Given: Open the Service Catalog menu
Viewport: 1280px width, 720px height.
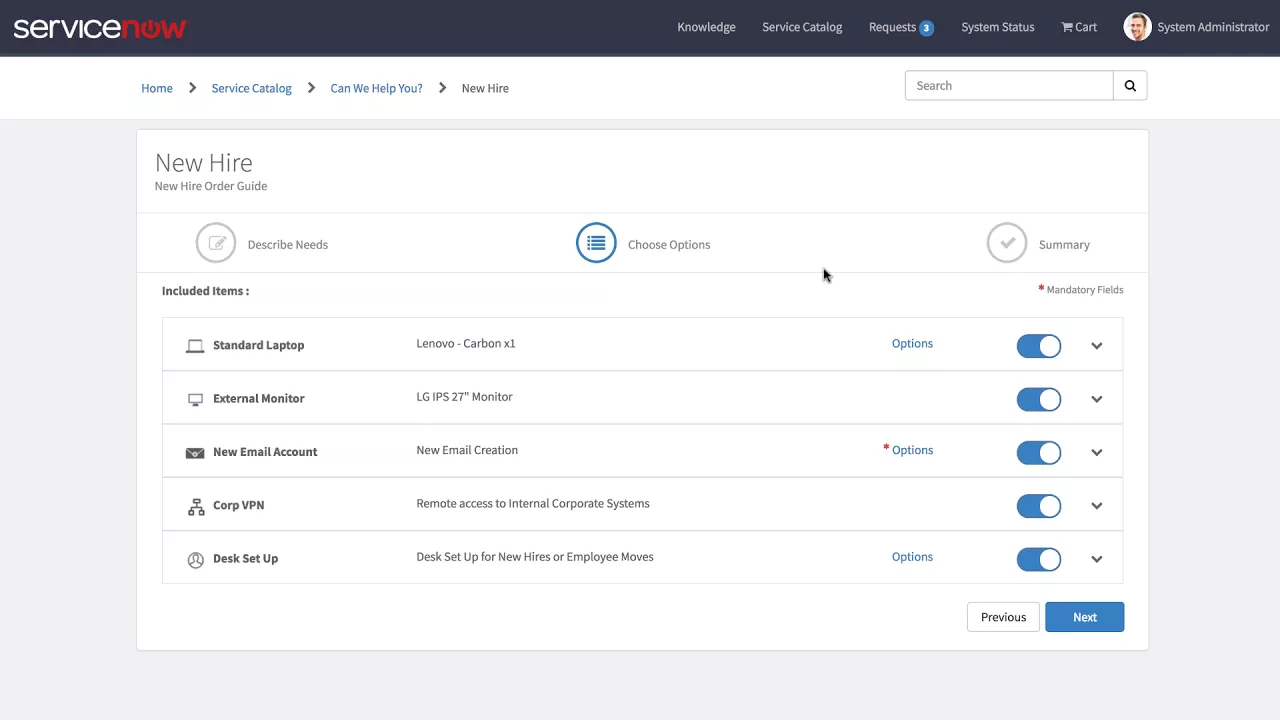Looking at the screenshot, I should click(802, 27).
